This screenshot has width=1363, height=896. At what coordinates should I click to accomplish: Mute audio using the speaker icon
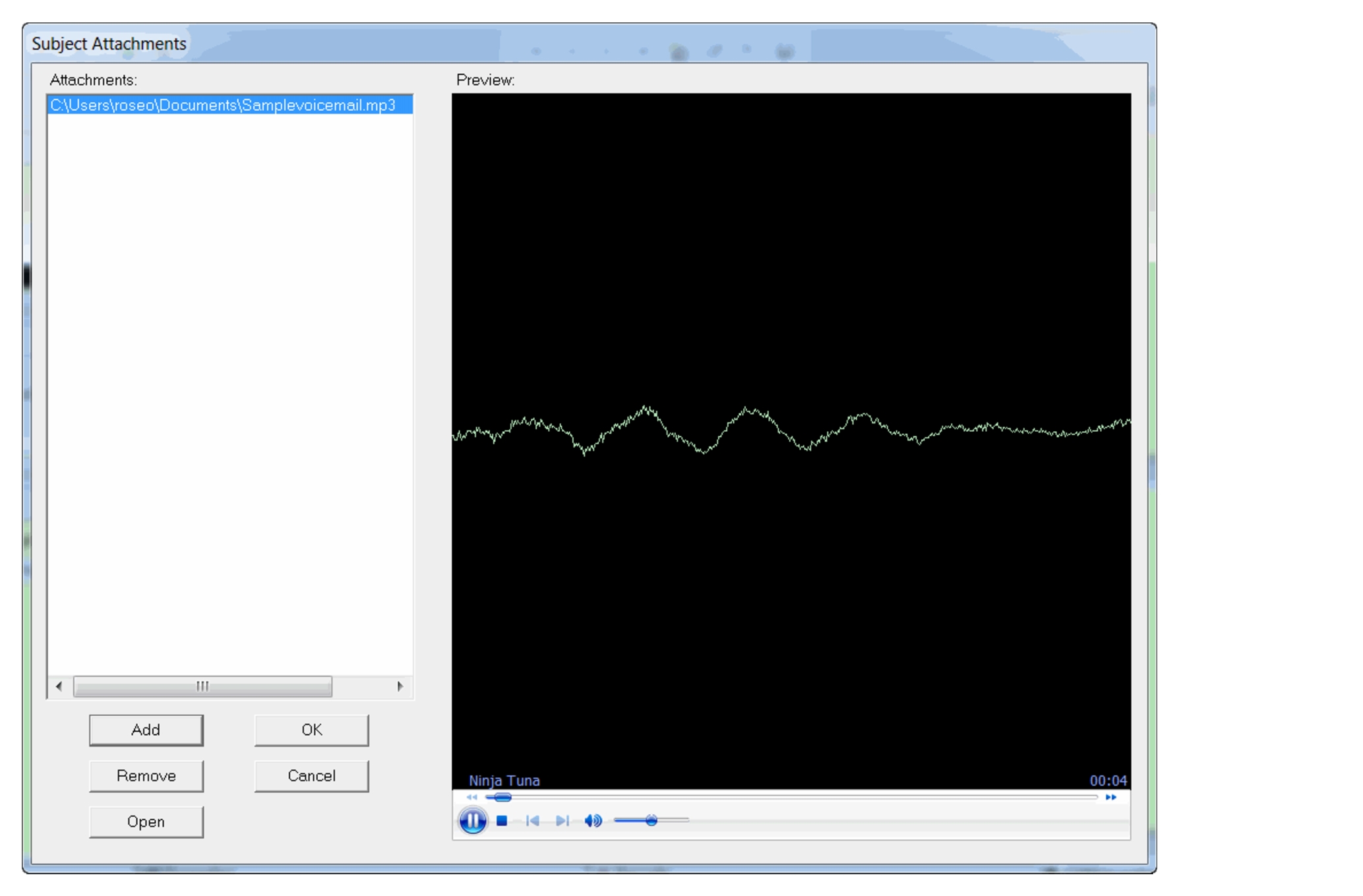(x=593, y=820)
